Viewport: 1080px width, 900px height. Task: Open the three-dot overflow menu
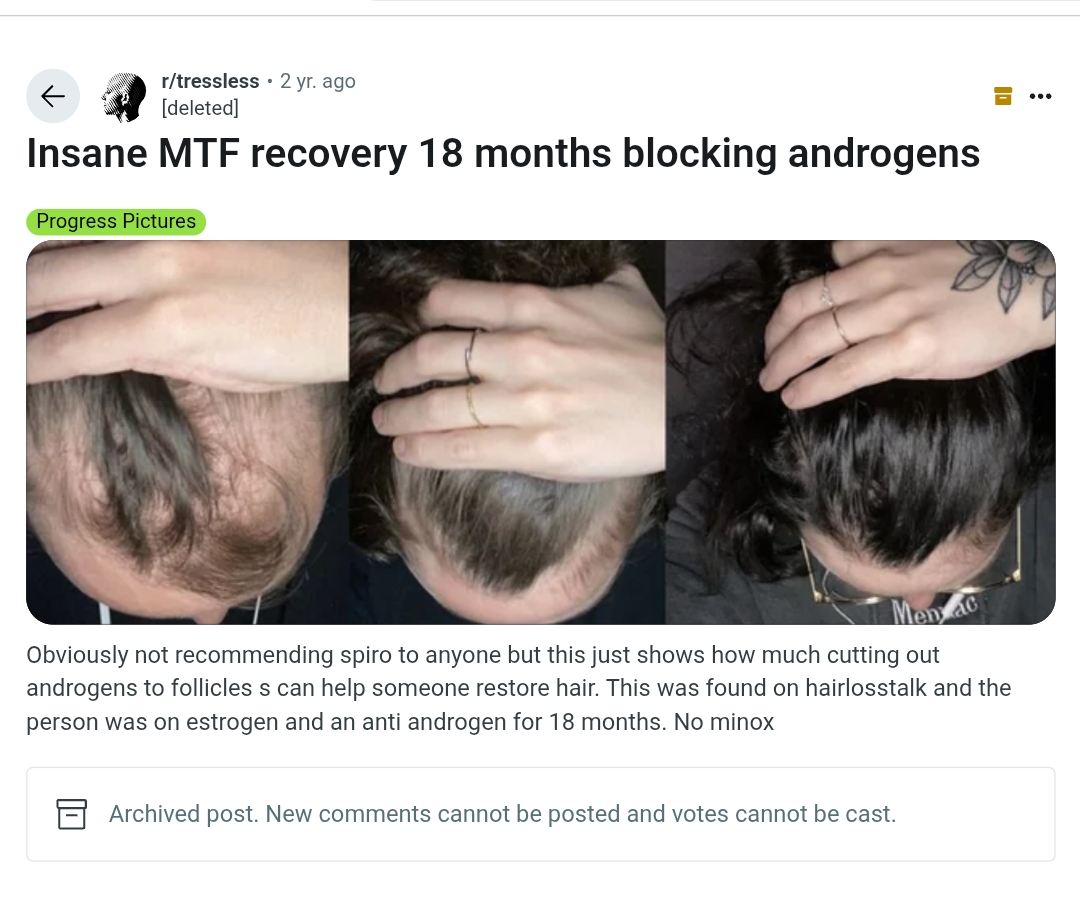pyautogui.click(x=1040, y=96)
